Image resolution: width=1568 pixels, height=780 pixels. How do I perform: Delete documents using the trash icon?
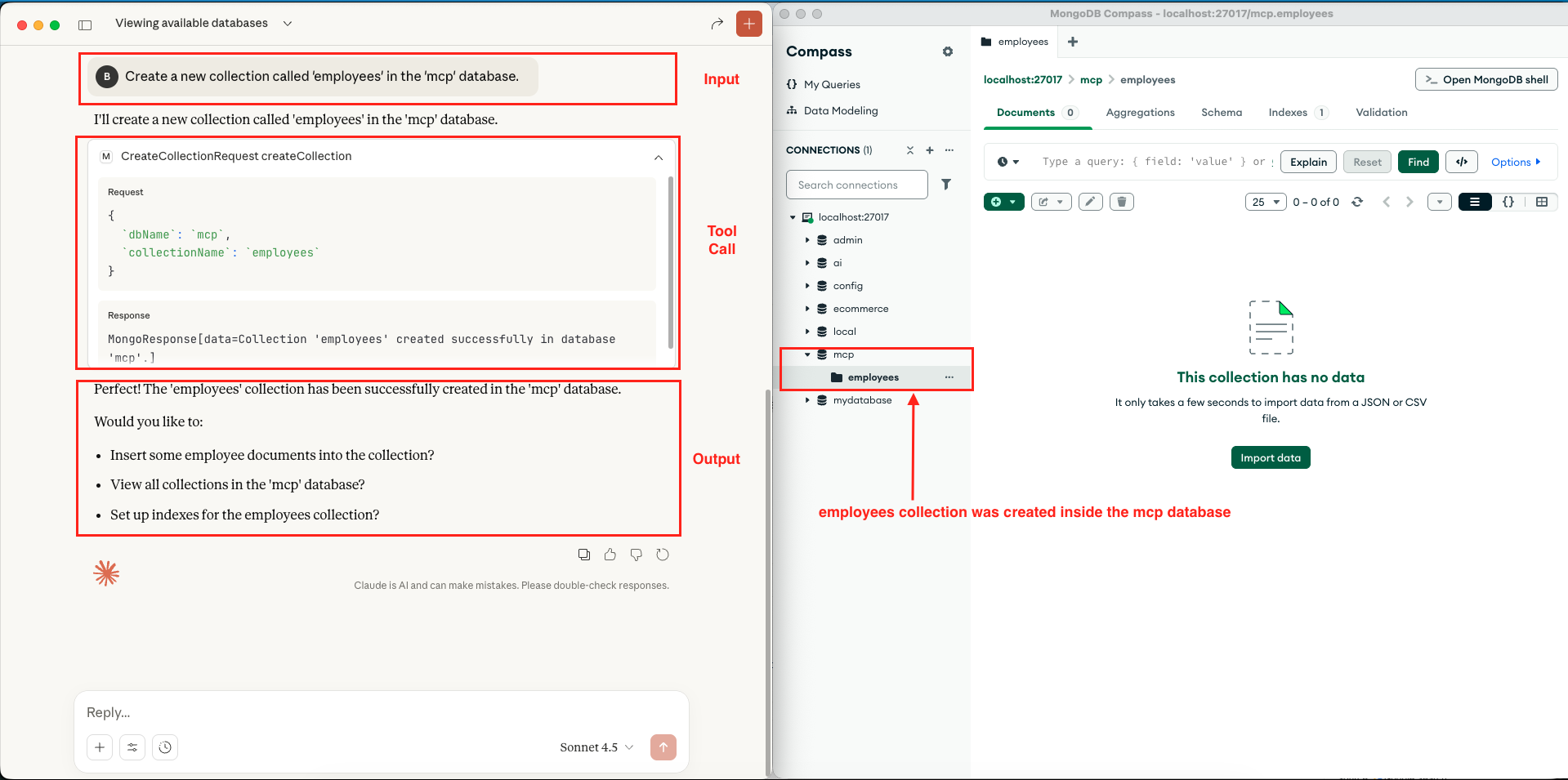tap(1122, 202)
